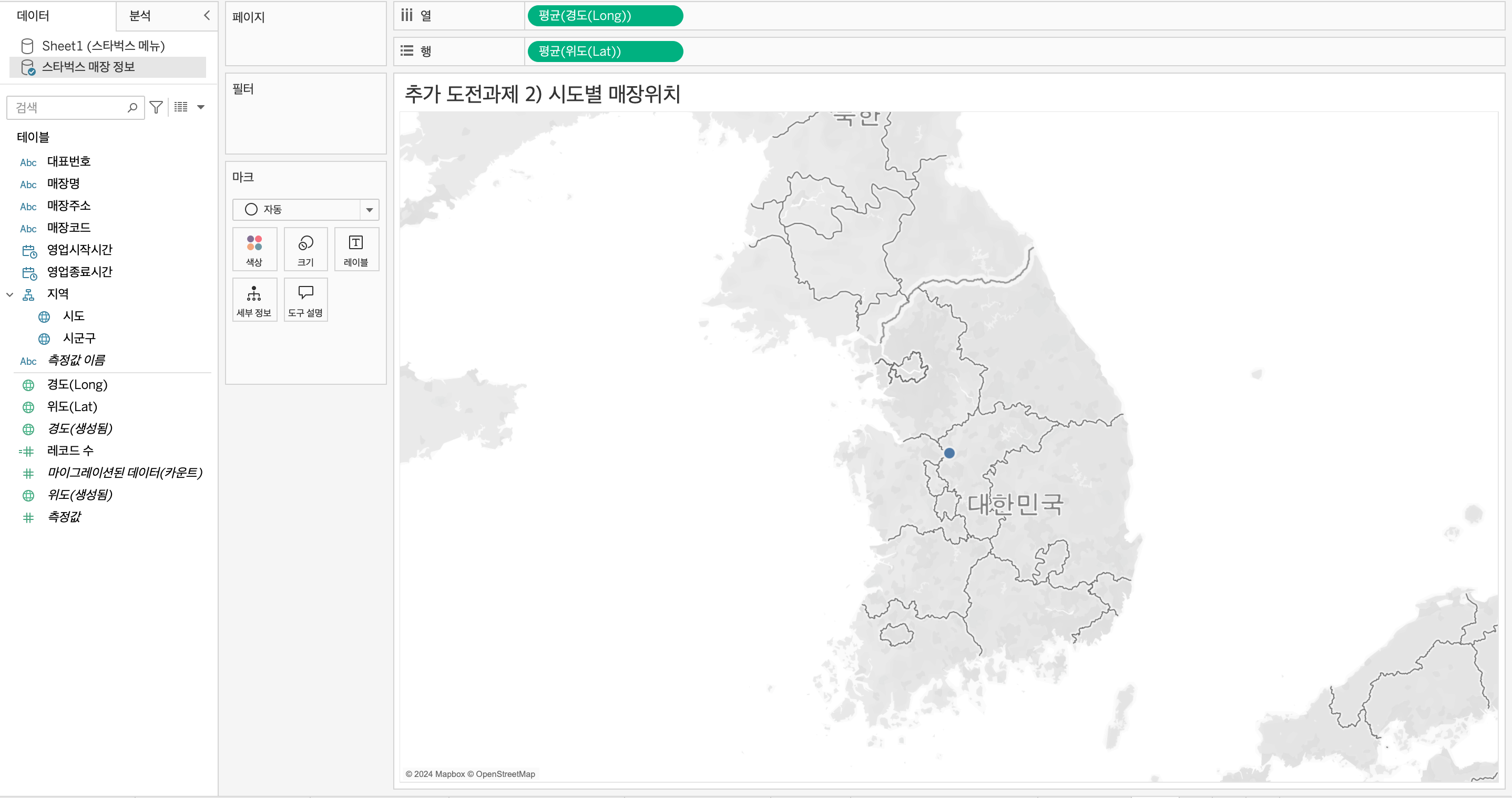Open the Tooltip (도구 설명) marks card
The width and height of the screenshot is (1512, 798).
305,300
